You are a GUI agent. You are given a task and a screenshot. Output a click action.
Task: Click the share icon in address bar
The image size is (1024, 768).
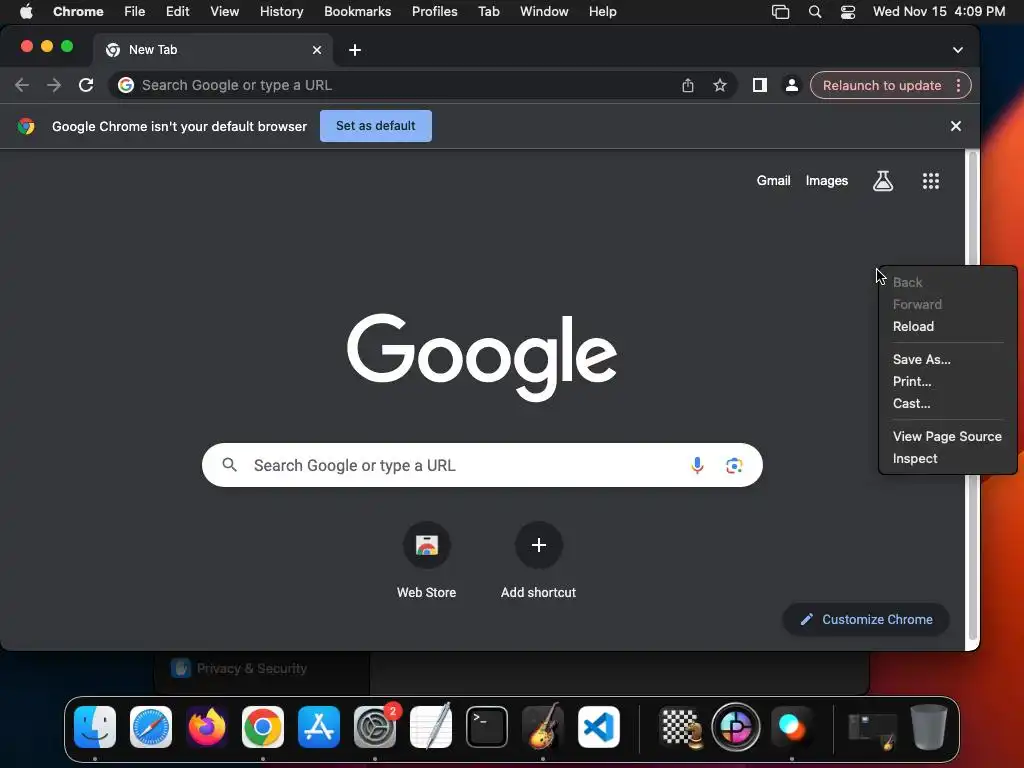688,85
